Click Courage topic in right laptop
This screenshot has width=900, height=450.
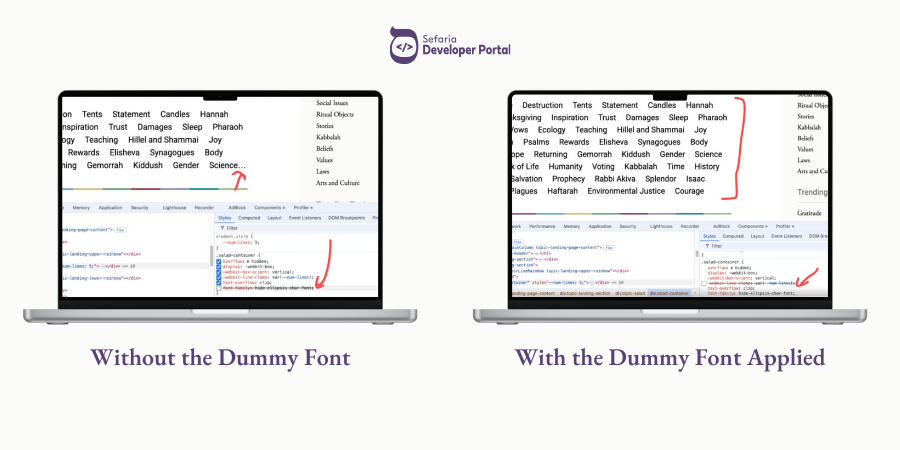point(689,191)
